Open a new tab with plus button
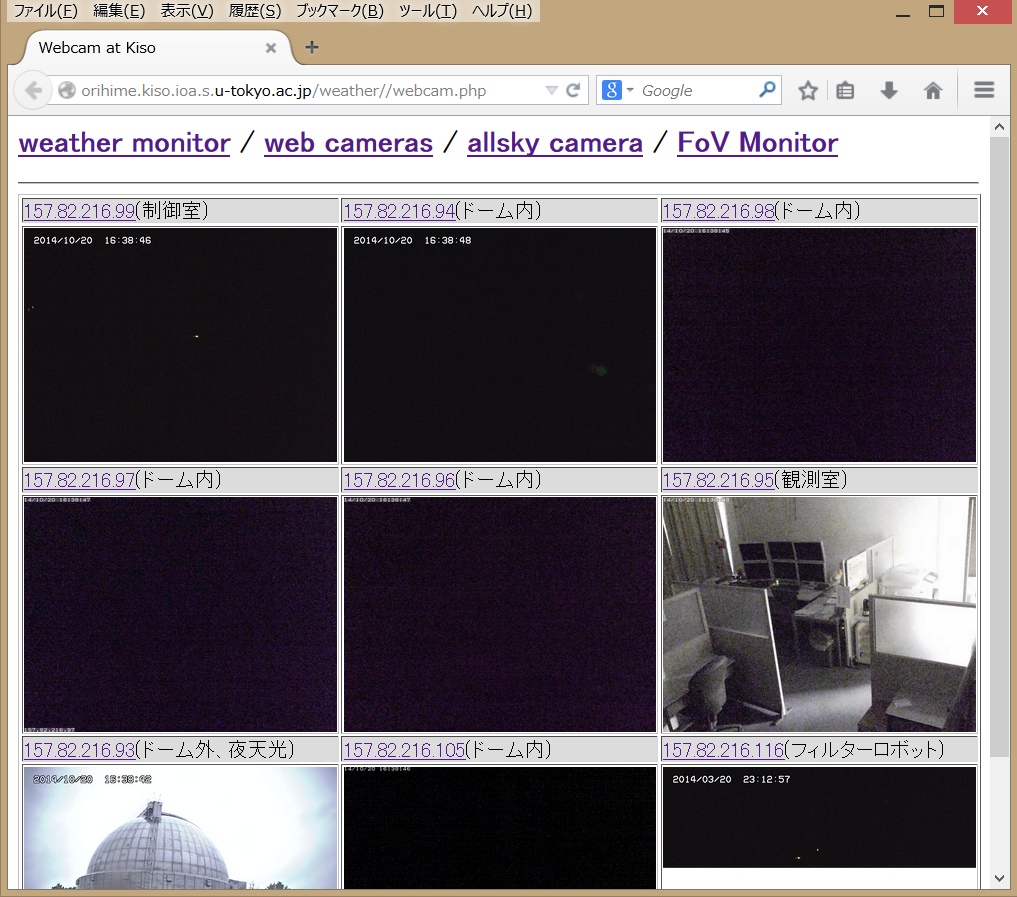 pos(312,47)
